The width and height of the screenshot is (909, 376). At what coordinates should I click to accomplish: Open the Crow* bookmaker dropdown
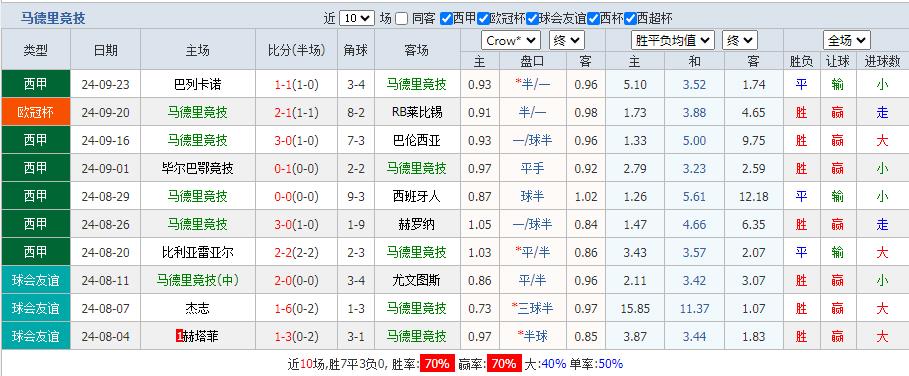tap(511, 41)
